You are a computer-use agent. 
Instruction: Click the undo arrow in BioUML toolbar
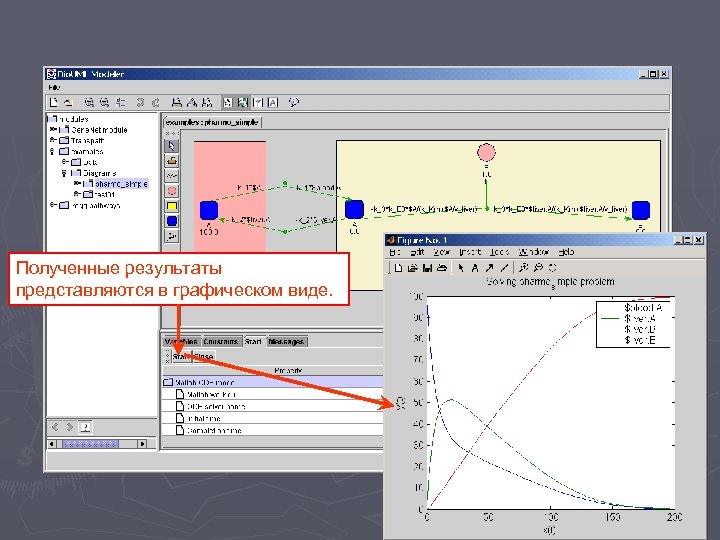(x=140, y=102)
